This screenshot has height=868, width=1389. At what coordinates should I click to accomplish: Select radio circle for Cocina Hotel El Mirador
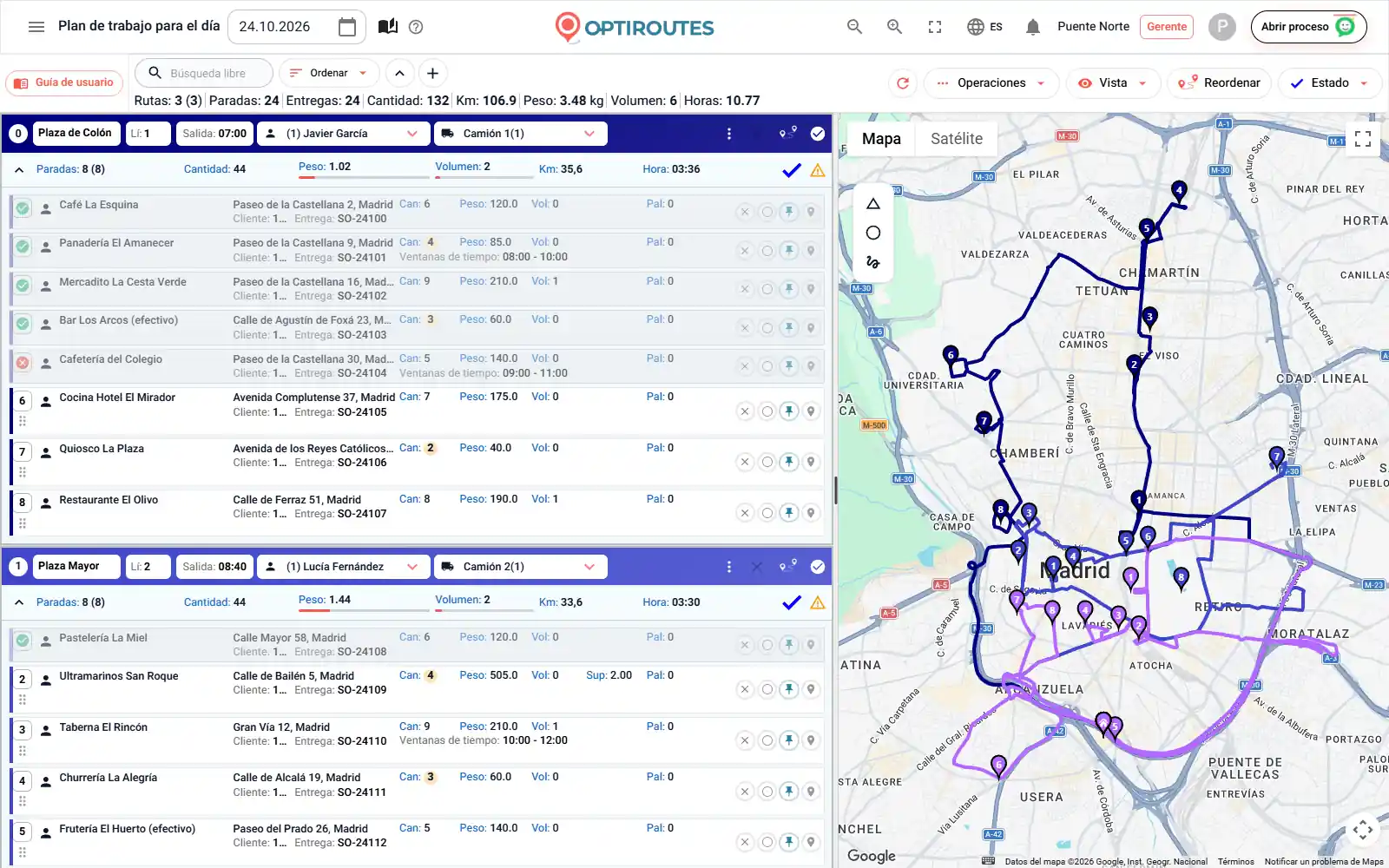click(767, 411)
